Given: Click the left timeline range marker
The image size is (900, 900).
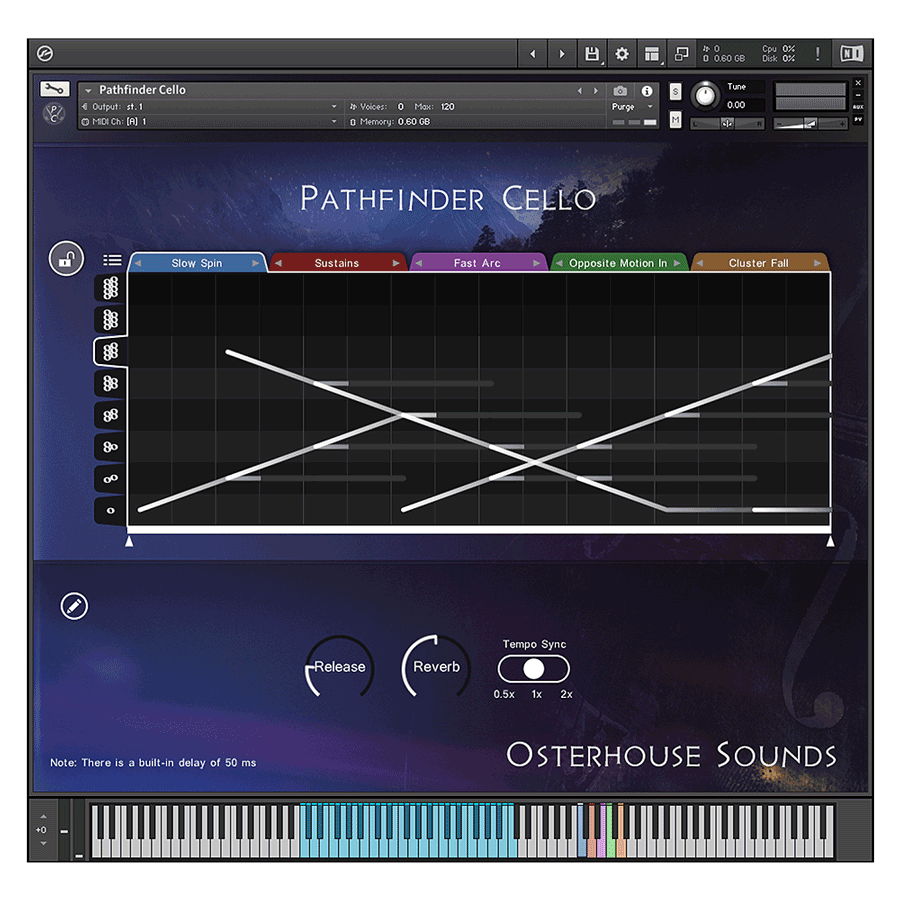Looking at the screenshot, I should [129, 541].
